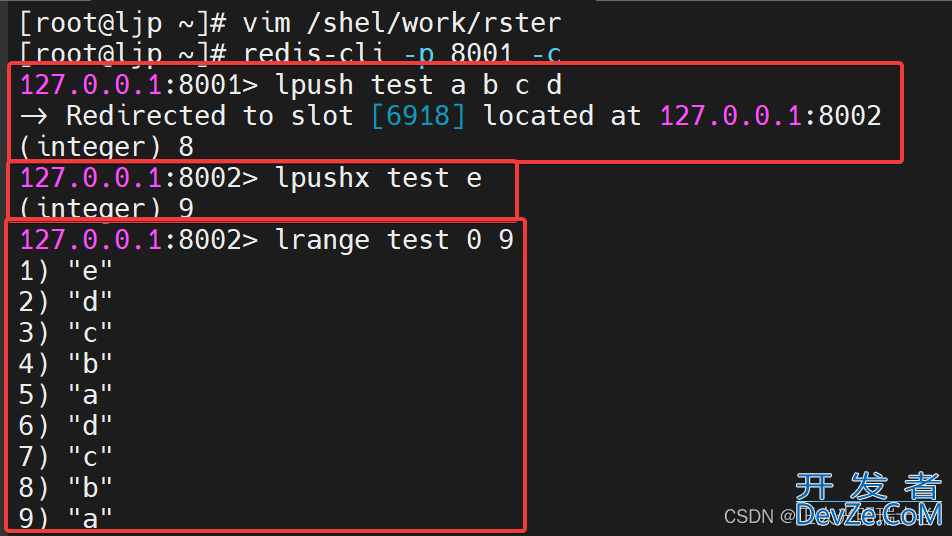Image resolution: width=952 pixels, height=536 pixels.
Task: Click list item 2) "d"
Action: pyautogui.click(x=66, y=302)
